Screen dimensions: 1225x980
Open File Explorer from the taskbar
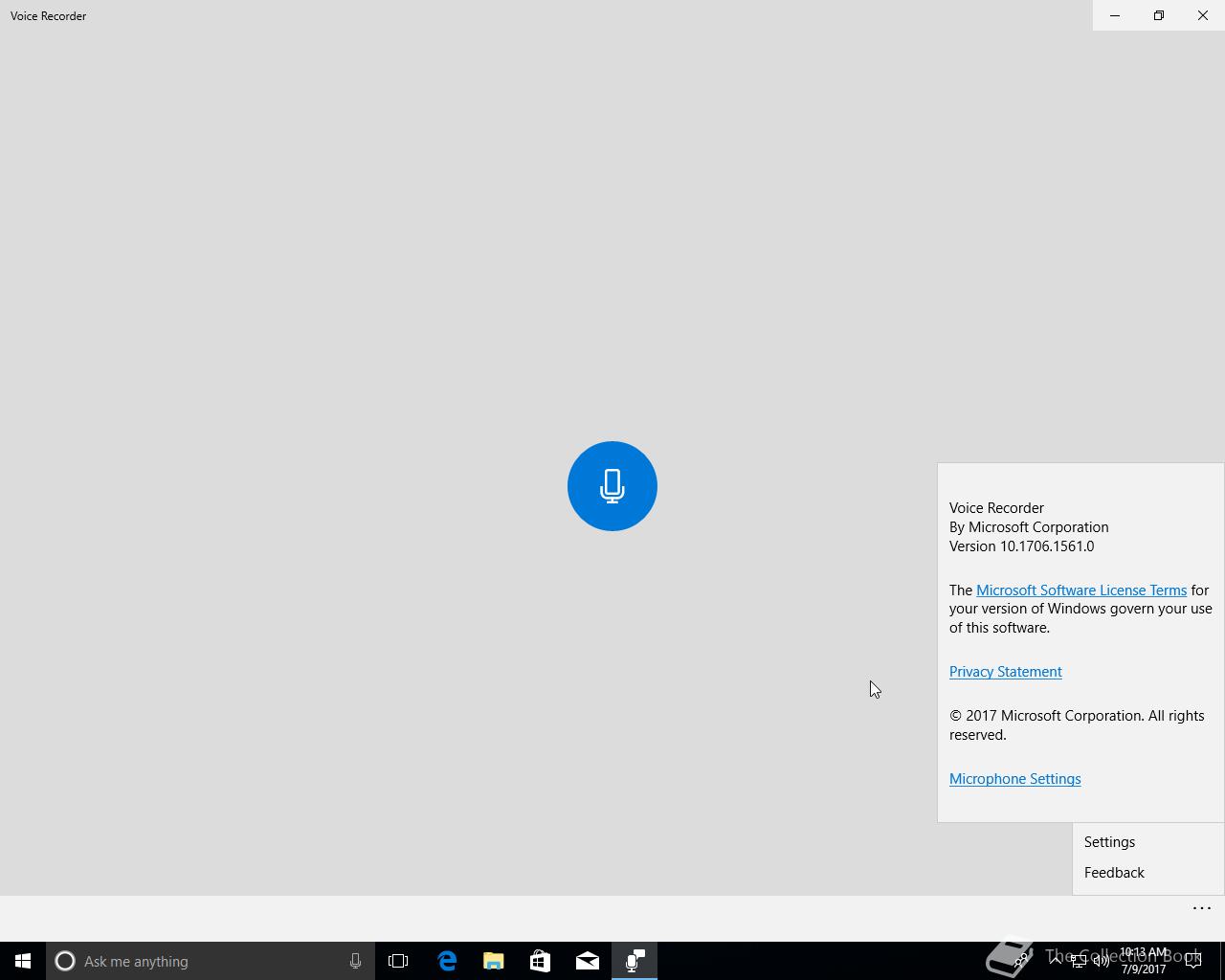494,961
